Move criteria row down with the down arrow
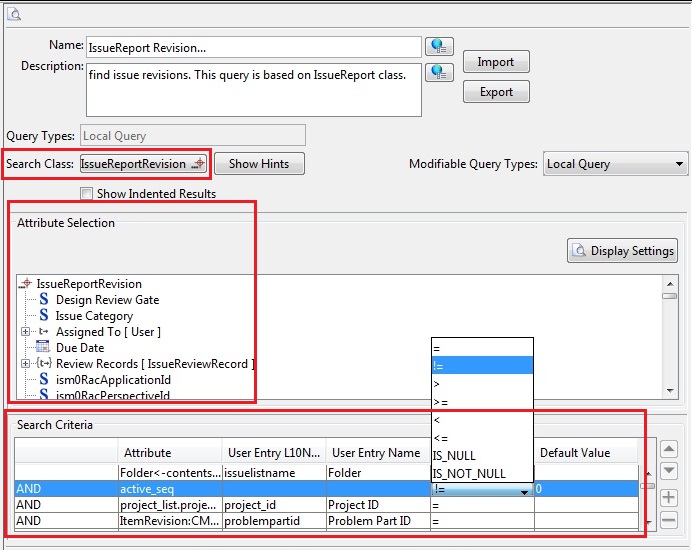Viewport: 692px width, 550px height. (x=669, y=472)
